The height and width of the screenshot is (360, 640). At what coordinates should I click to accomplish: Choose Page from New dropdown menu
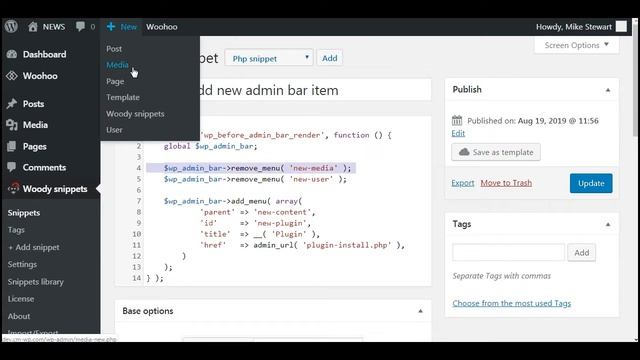(x=115, y=81)
